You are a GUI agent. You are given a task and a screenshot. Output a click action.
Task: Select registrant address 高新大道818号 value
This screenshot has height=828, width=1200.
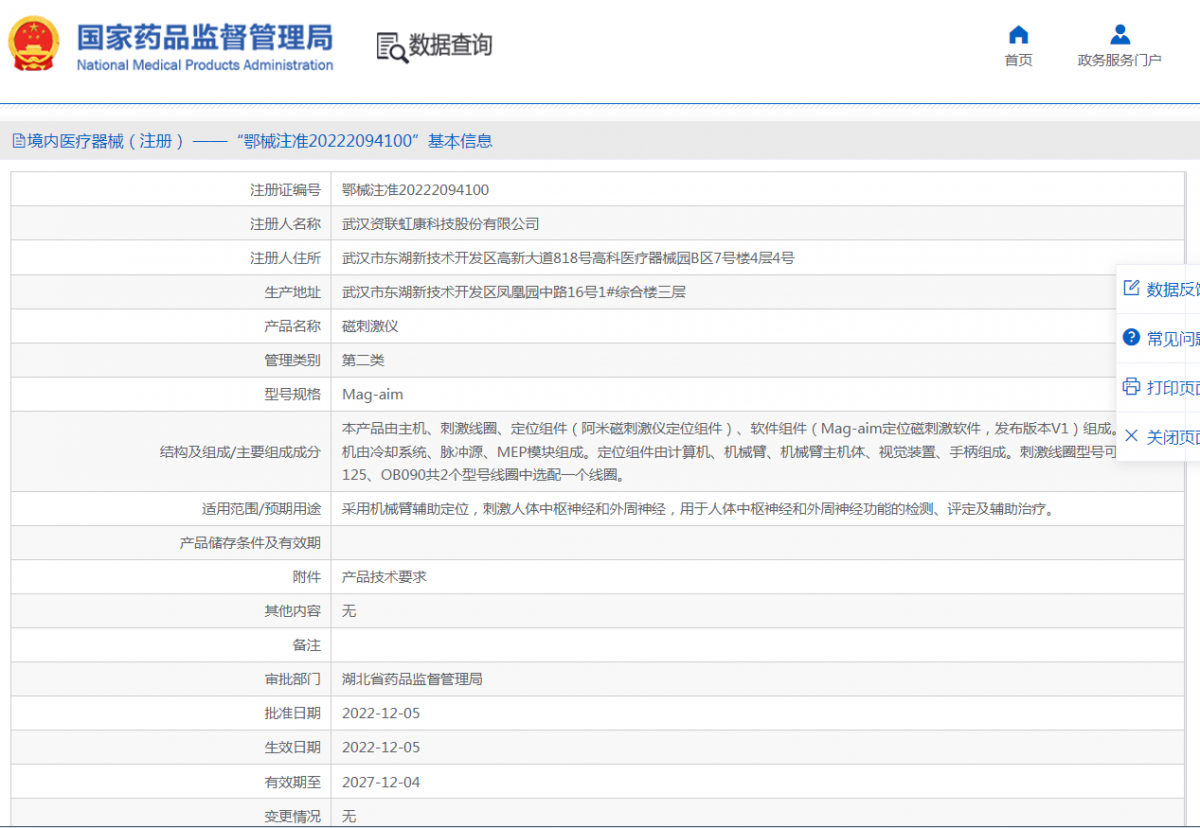[568, 258]
